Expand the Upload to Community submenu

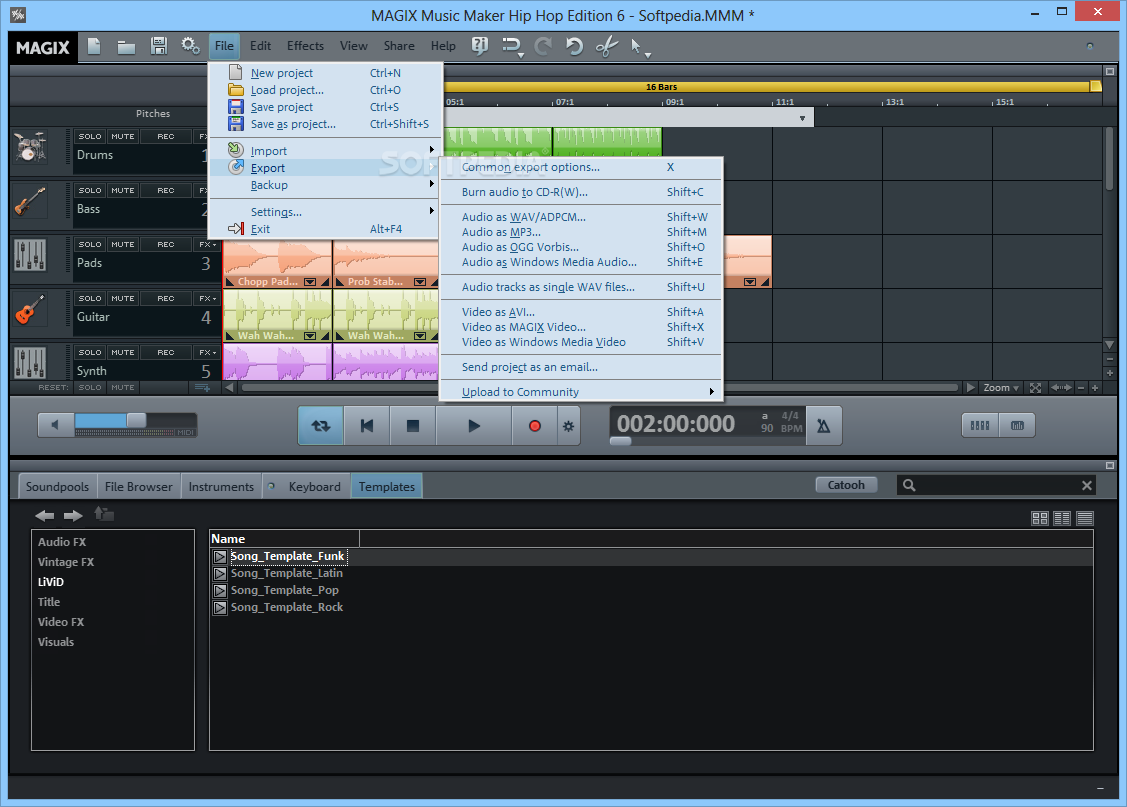(x=581, y=392)
